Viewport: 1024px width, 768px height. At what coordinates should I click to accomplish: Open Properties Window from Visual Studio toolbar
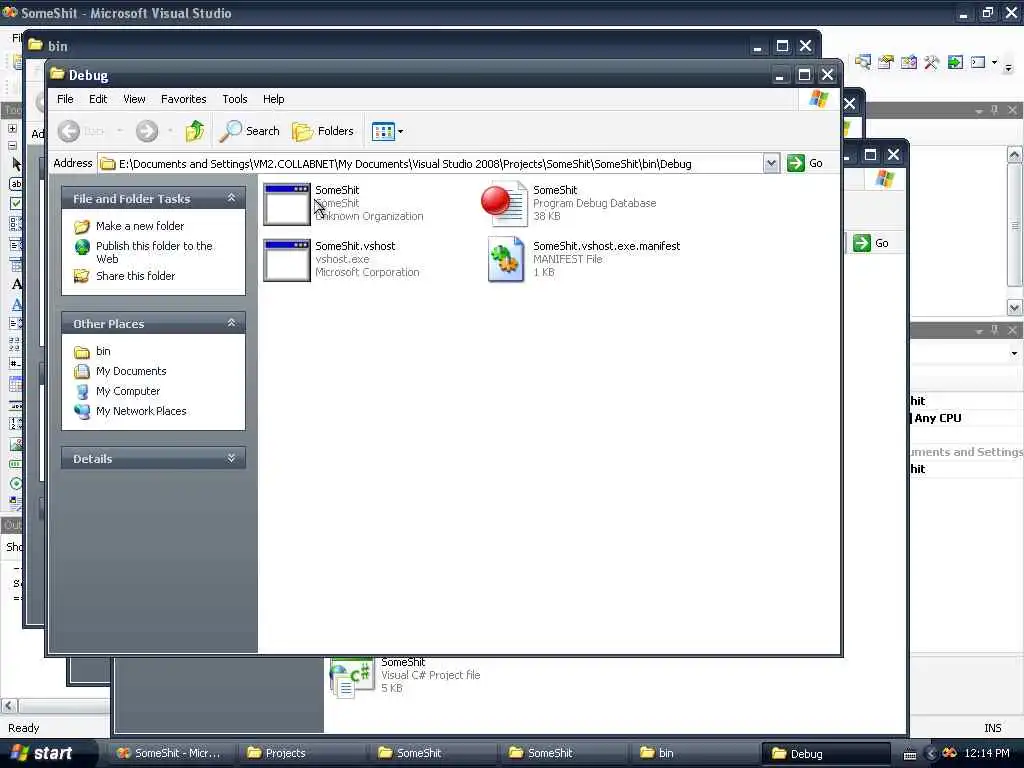point(886,62)
